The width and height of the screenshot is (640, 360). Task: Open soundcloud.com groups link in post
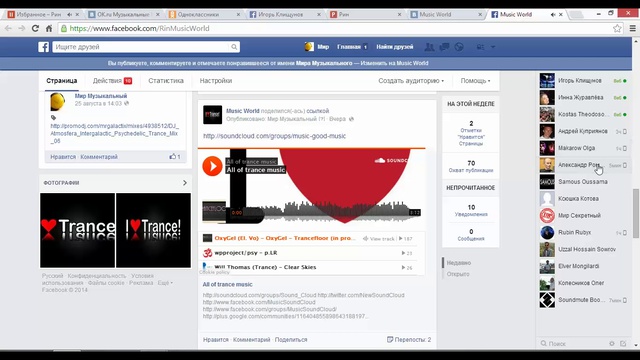pos(274,136)
